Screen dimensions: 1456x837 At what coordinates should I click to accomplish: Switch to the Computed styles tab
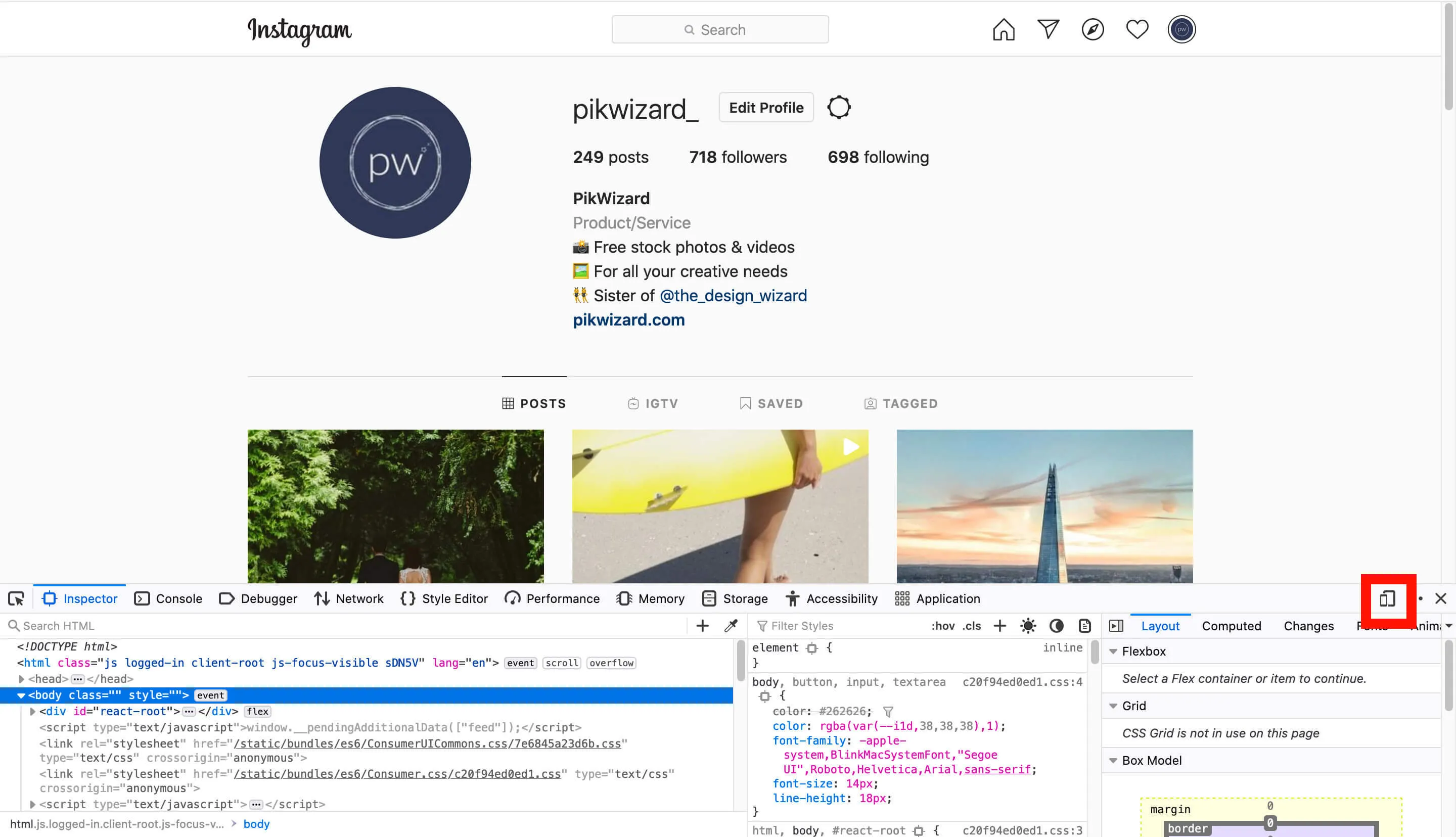(x=1232, y=625)
